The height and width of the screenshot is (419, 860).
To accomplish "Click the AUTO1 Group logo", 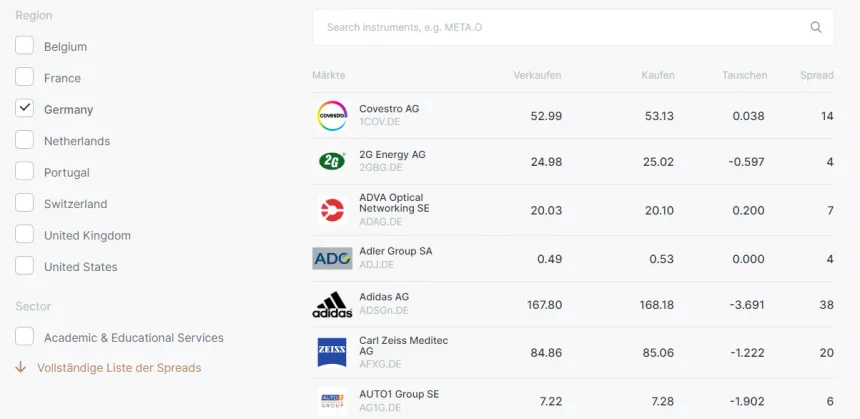I will coord(332,401).
